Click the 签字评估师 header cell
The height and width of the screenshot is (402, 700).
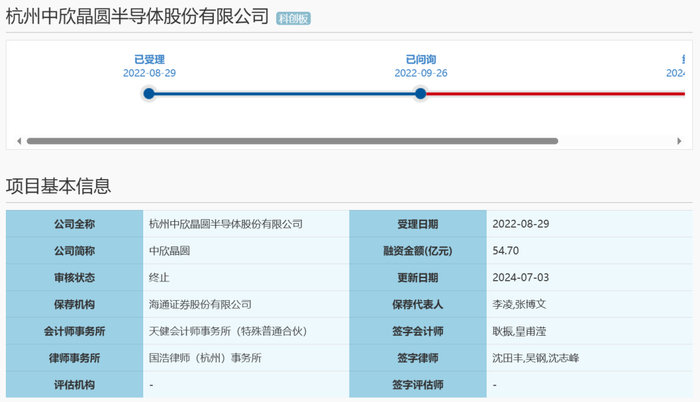pyautogui.click(x=418, y=385)
